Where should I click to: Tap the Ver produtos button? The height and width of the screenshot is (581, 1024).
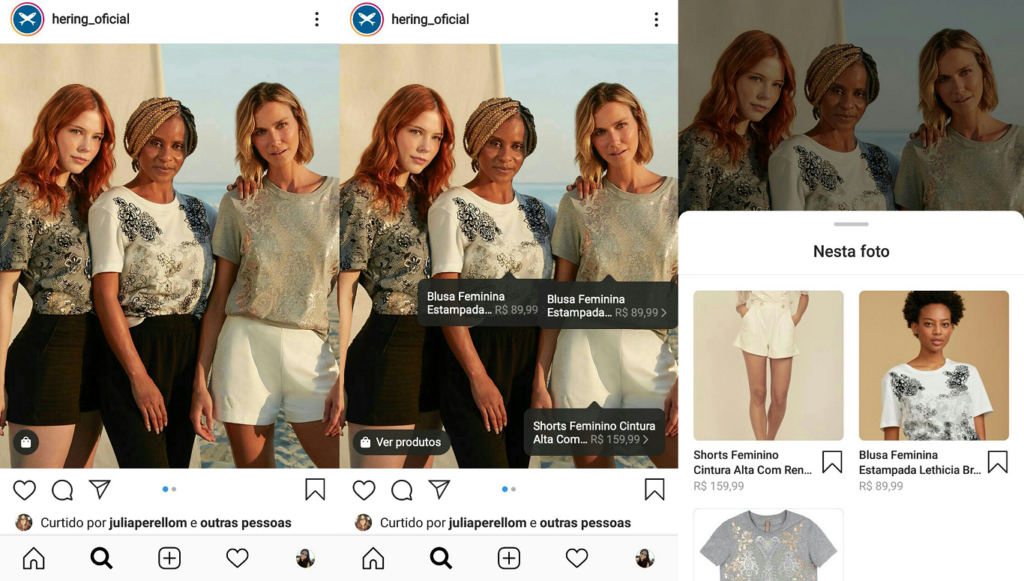coord(400,441)
